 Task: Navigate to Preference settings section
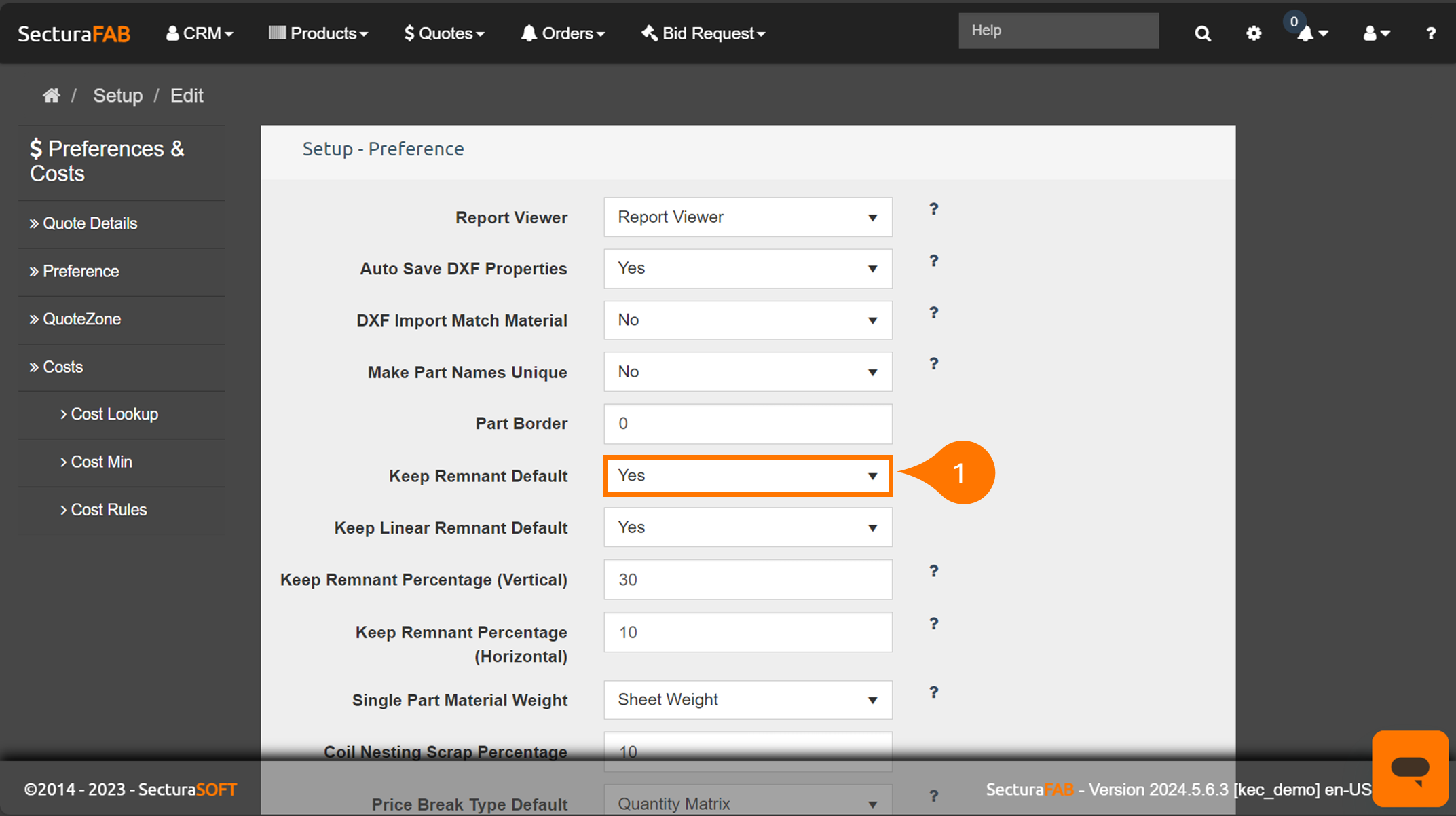click(80, 271)
